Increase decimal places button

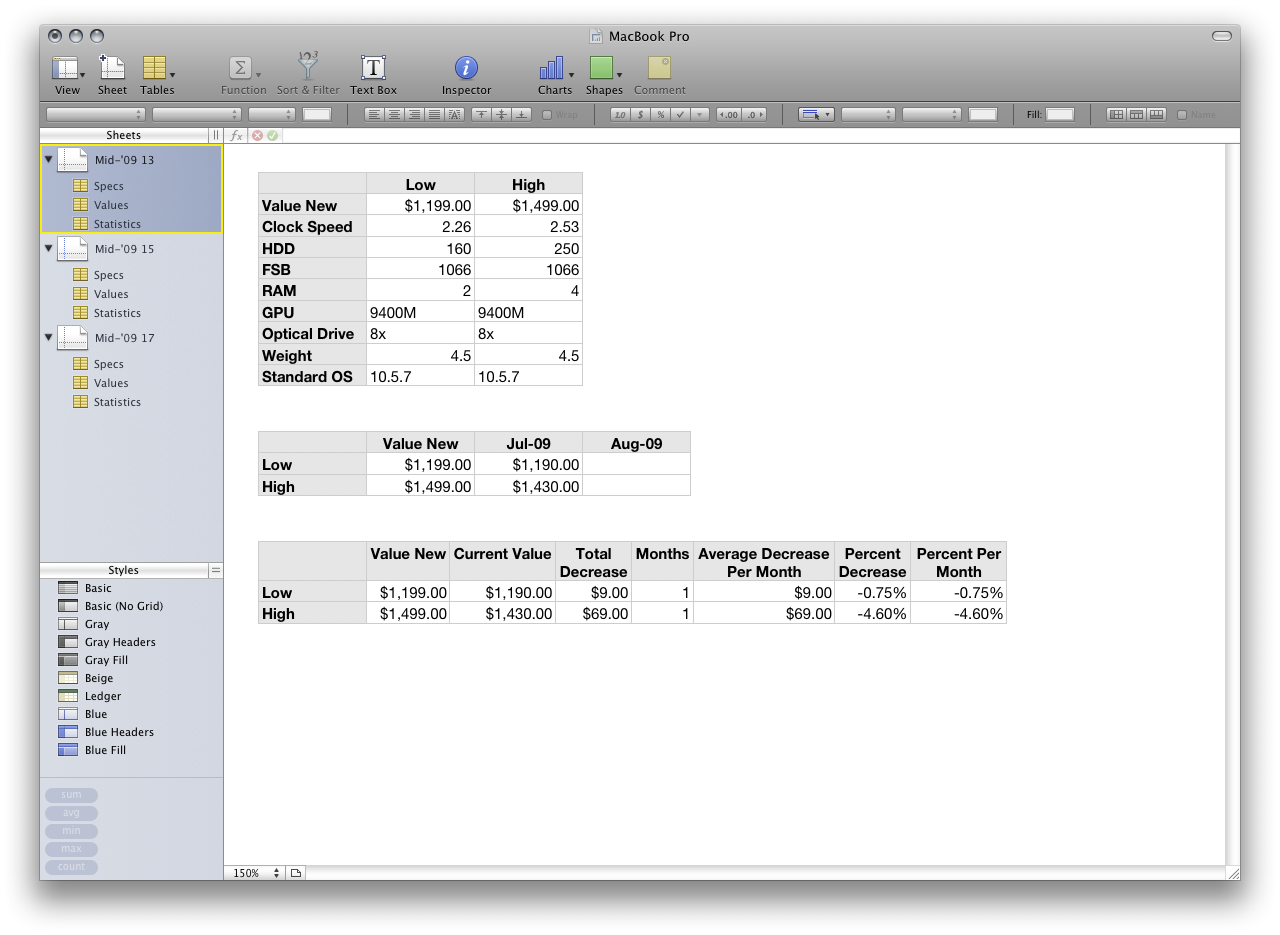[x=754, y=115]
